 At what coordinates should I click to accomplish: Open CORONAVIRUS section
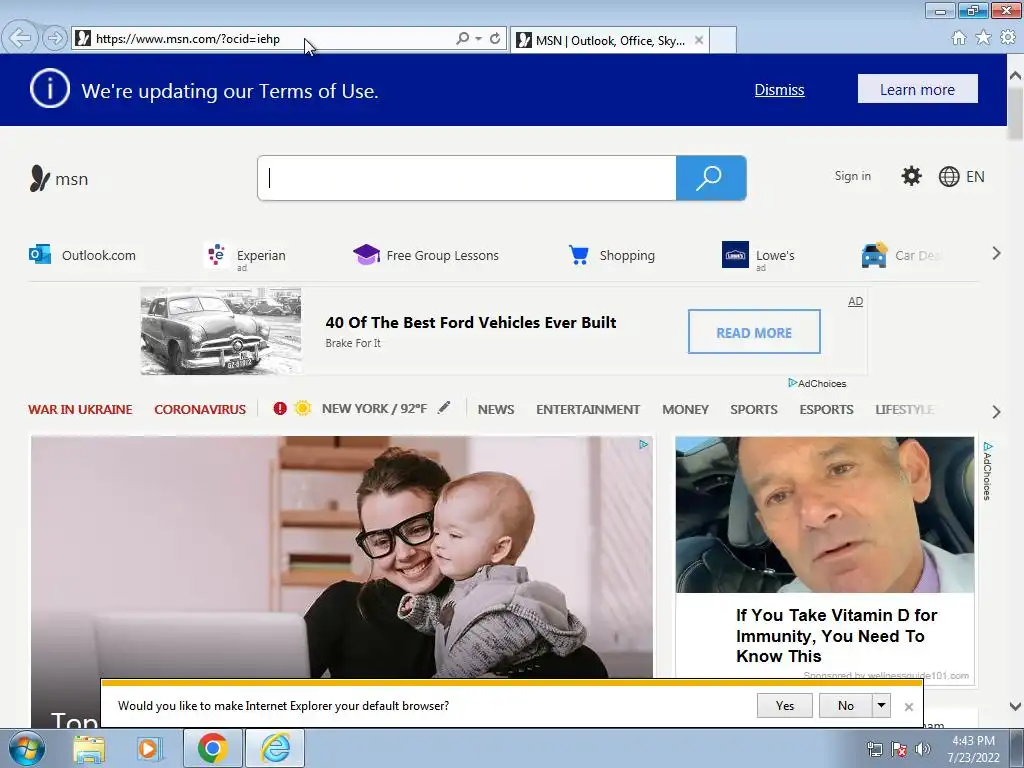200,409
